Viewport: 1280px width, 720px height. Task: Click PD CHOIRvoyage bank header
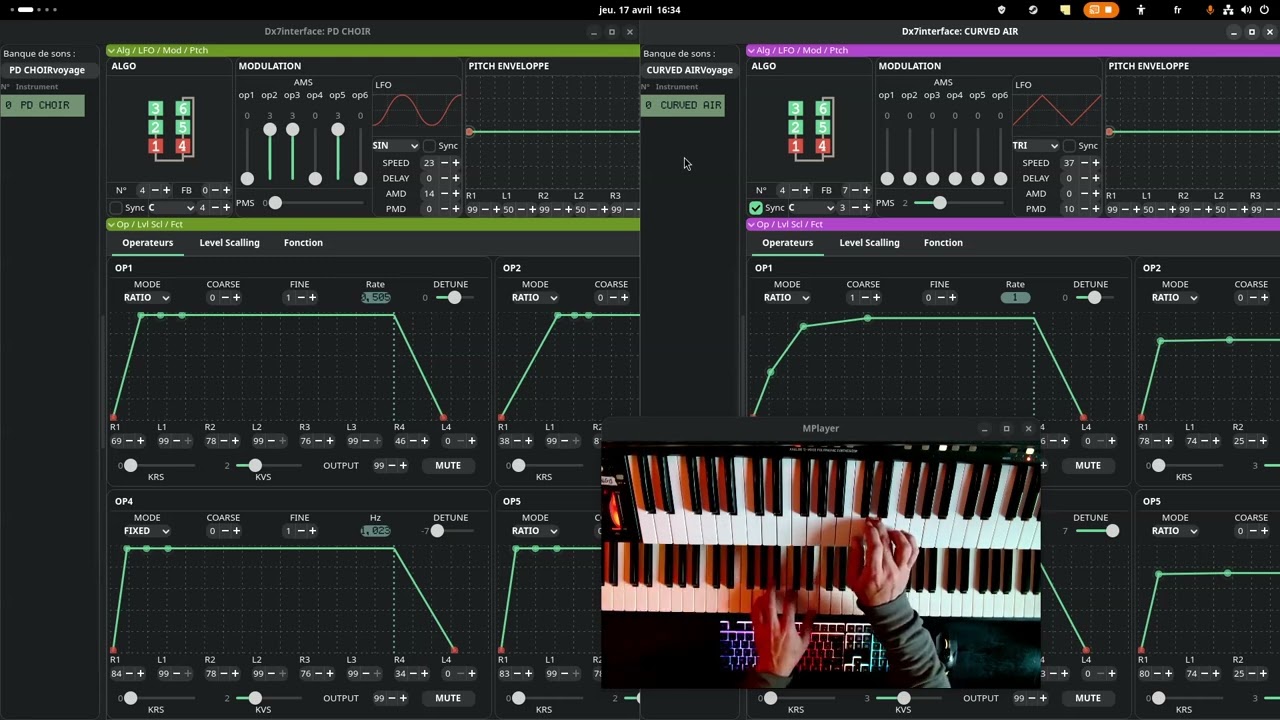pyautogui.click(x=47, y=70)
